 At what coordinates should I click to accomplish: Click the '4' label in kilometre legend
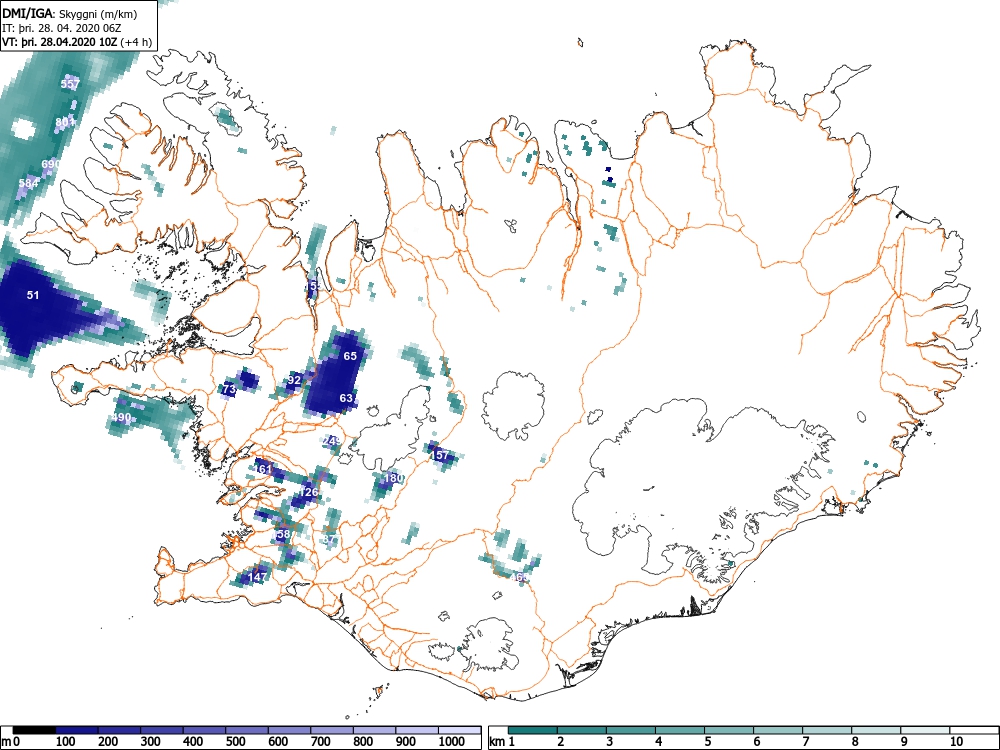tap(659, 742)
